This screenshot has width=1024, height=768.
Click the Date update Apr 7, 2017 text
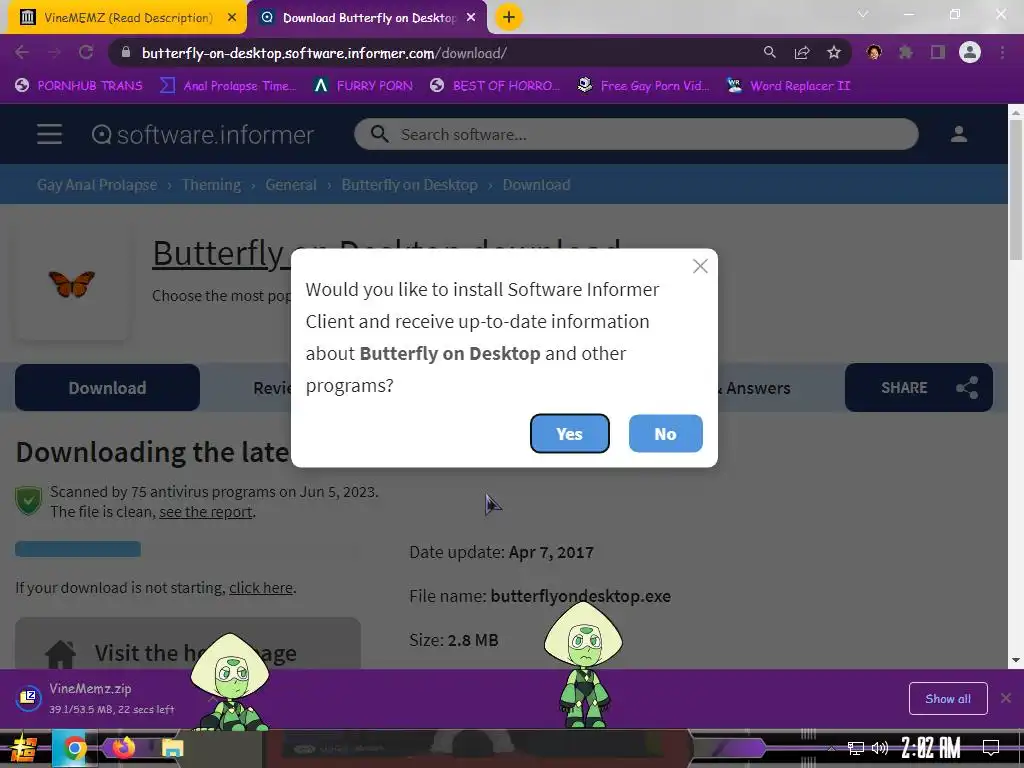coord(502,552)
